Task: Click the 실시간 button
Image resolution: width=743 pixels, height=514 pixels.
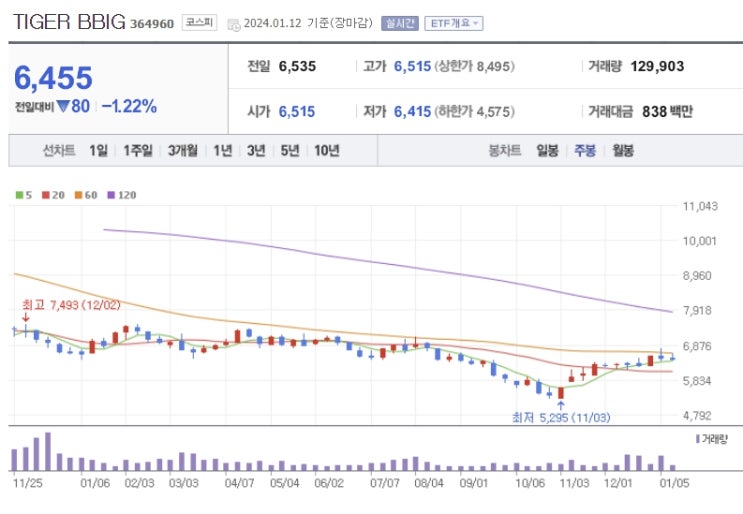Action: (399, 23)
